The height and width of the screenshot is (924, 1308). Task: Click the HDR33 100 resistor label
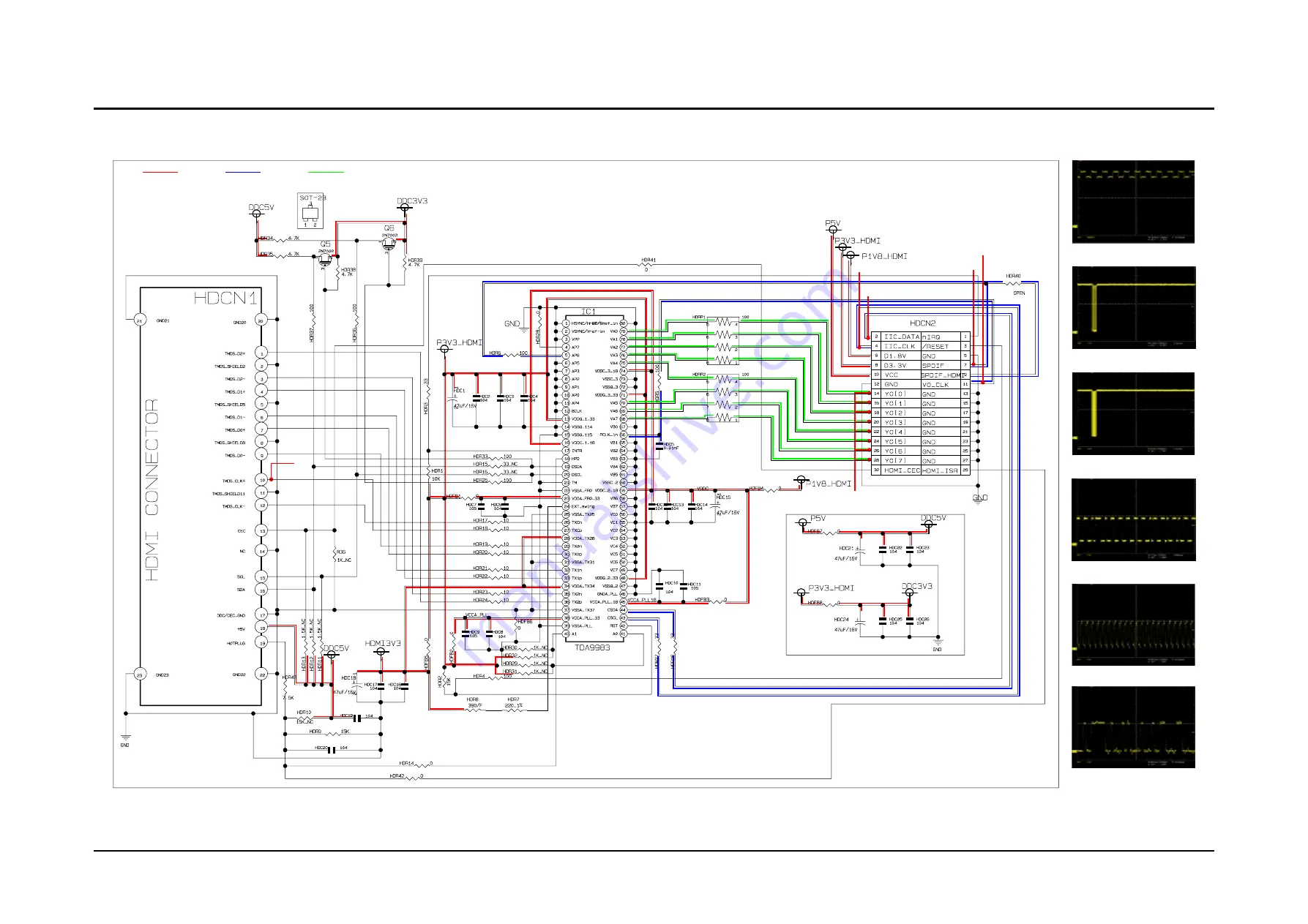[x=492, y=457]
